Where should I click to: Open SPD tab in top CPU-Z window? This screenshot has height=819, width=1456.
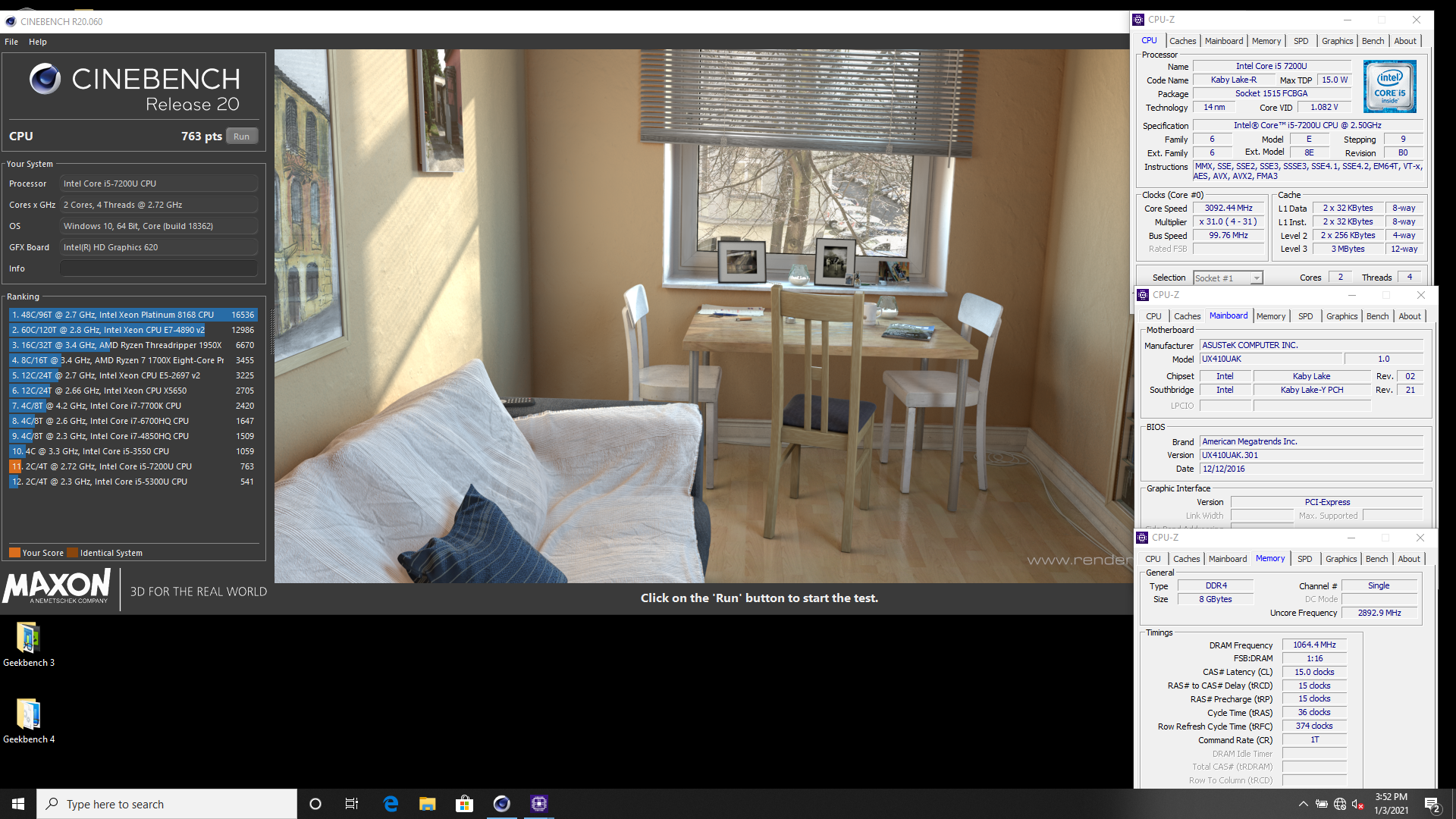(1301, 41)
